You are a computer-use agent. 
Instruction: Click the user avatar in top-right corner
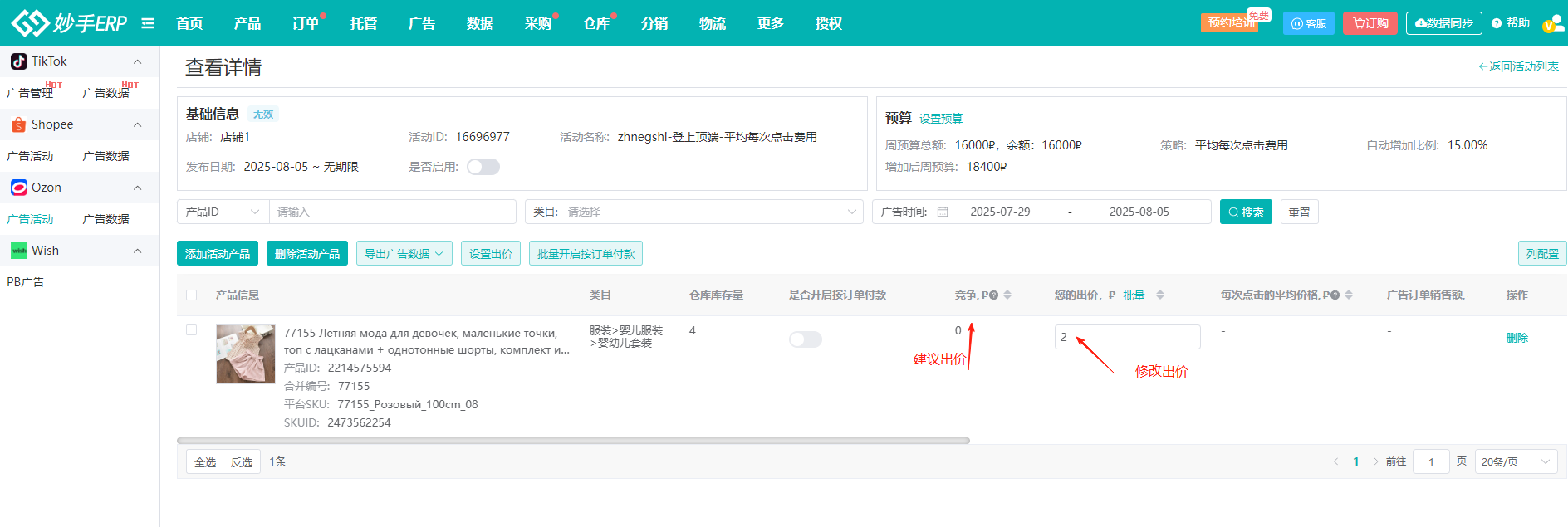tap(1552, 23)
